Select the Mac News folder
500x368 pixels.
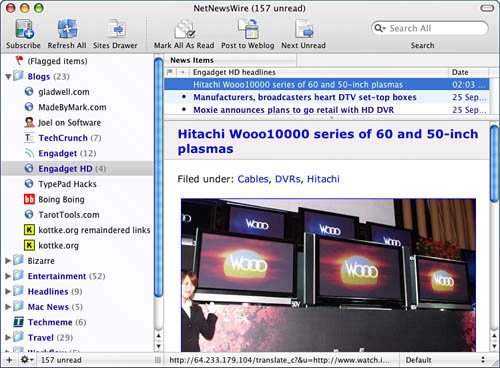(77, 307)
